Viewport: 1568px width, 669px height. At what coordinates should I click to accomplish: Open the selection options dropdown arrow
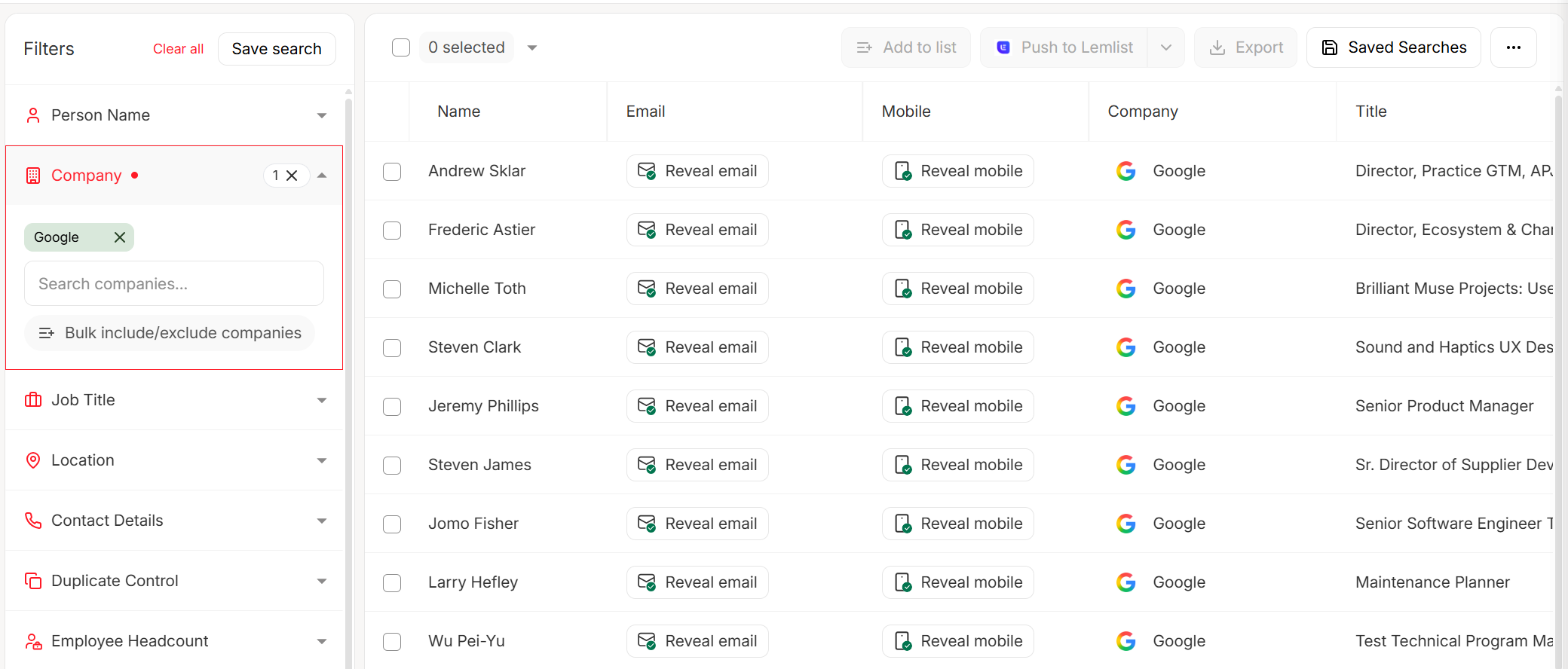pos(532,47)
